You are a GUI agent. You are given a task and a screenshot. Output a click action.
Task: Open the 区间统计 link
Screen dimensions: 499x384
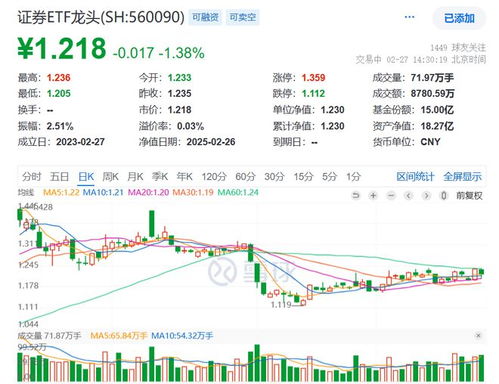pyautogui.click(x=415, y=176)
